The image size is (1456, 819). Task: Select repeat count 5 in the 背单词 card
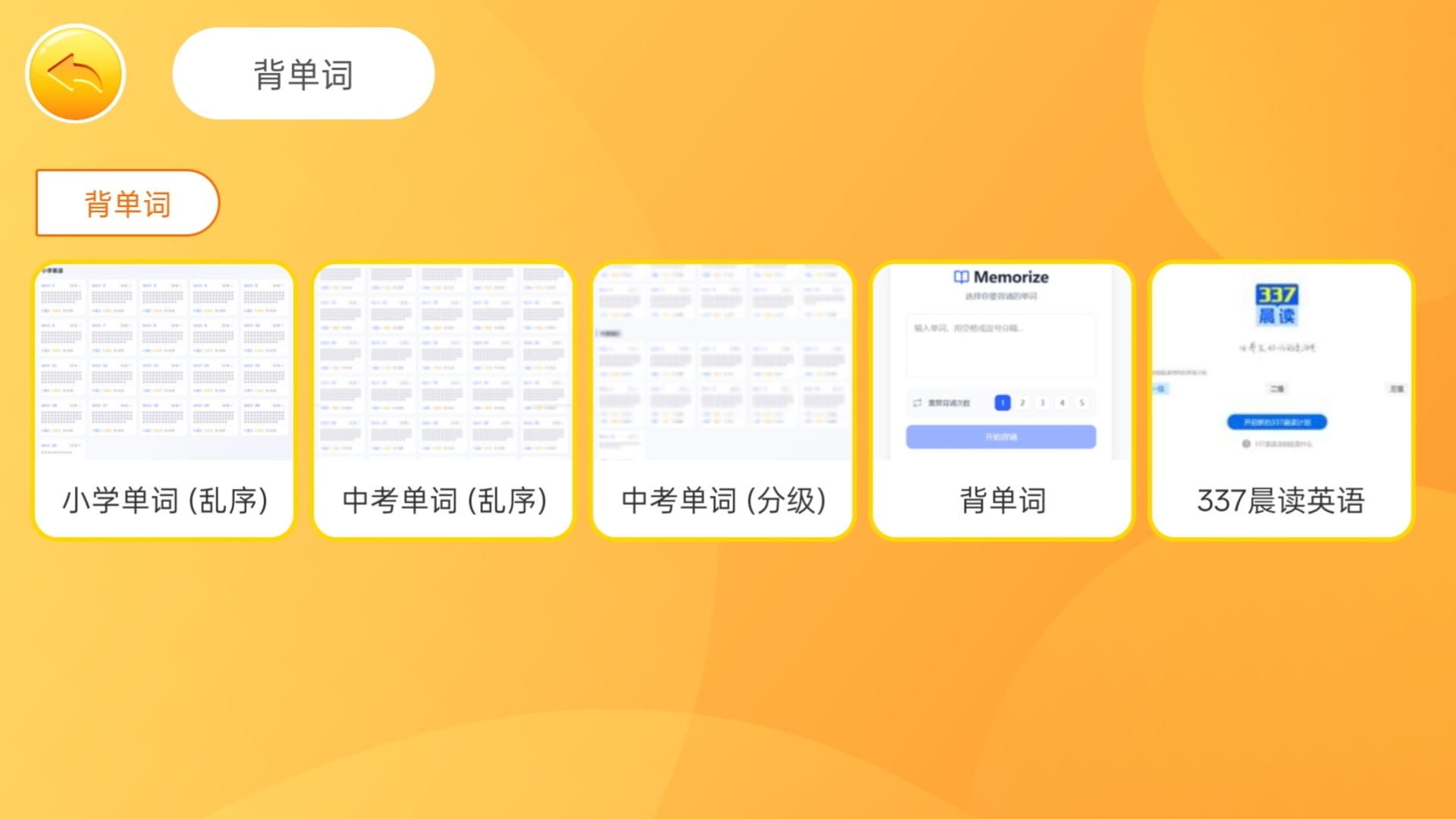pos(1083,403)
